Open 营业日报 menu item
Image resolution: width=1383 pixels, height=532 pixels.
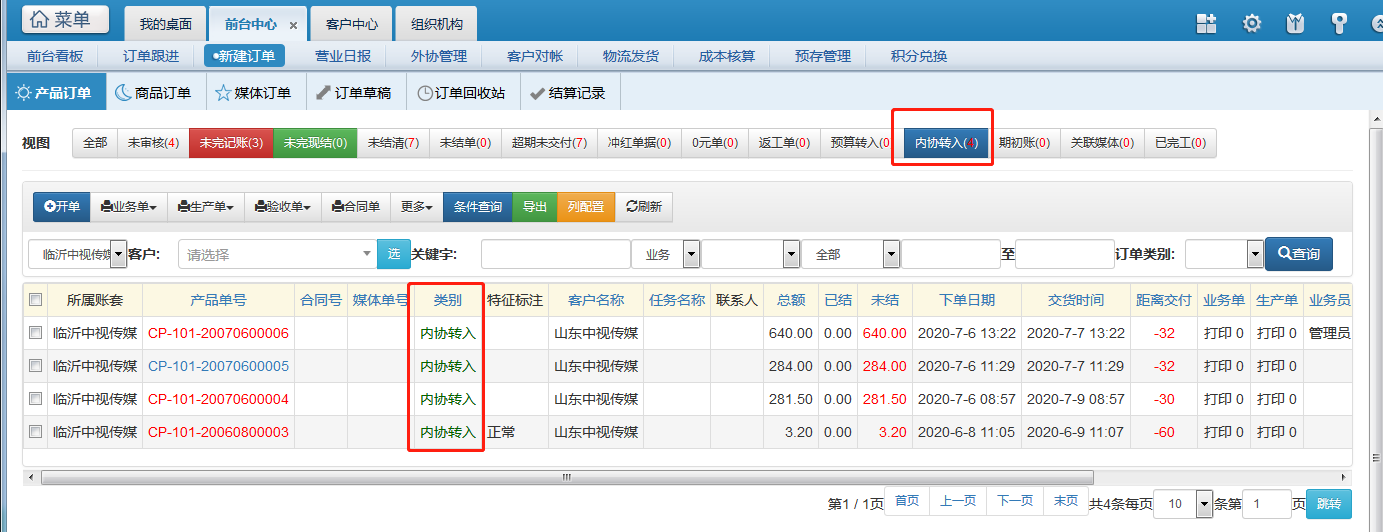tap(343, 56)
